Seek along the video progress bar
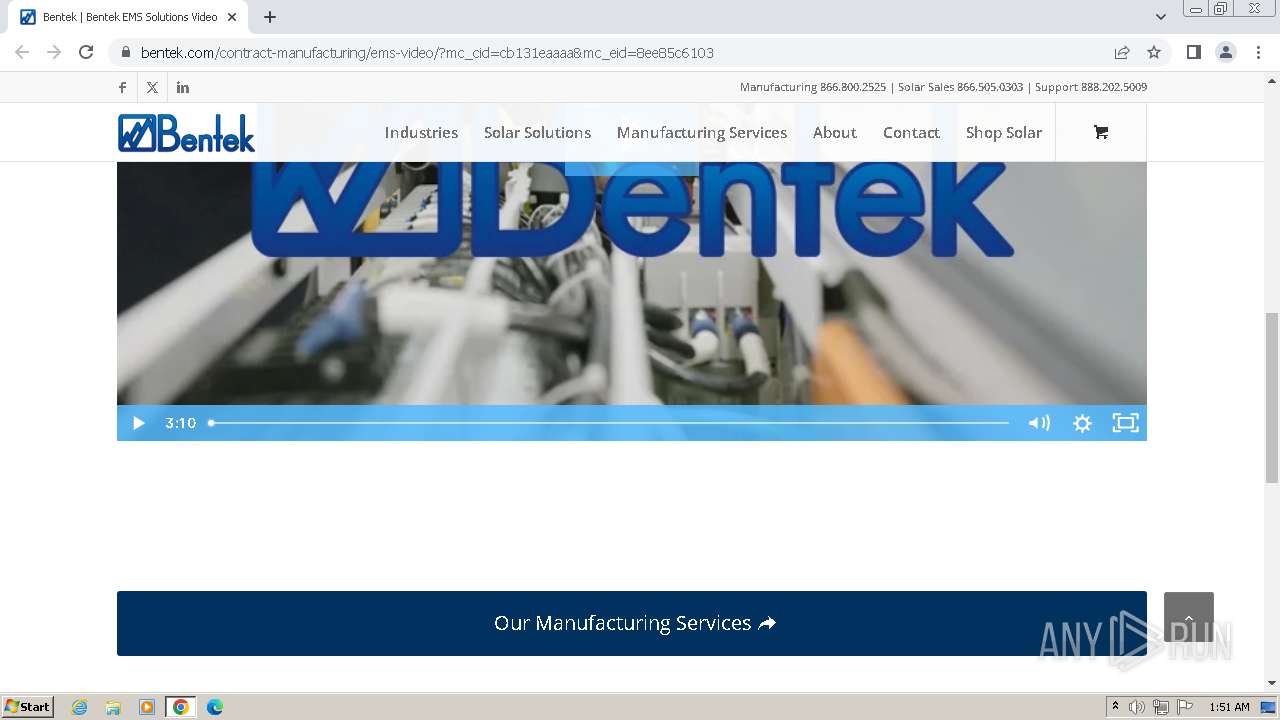Screen dimensions: 1280x720 pyautogui.click(x=609, y=423)
